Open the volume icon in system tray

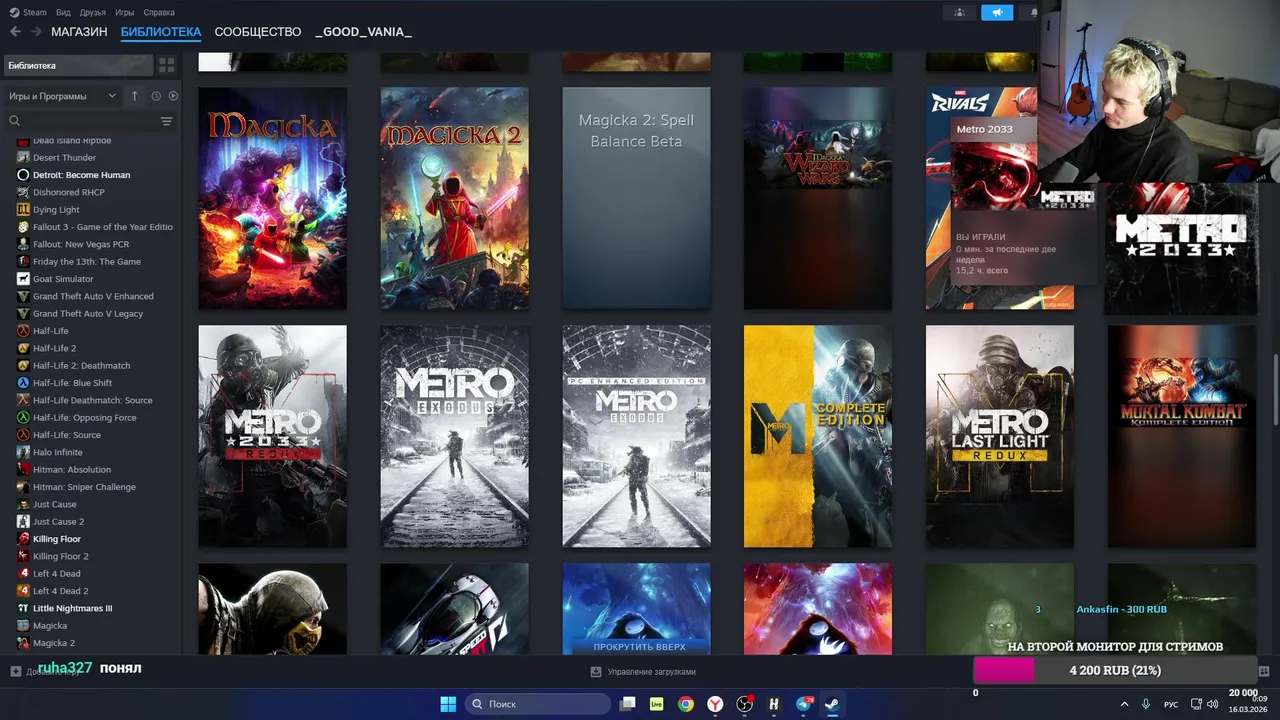(1213, 704)
